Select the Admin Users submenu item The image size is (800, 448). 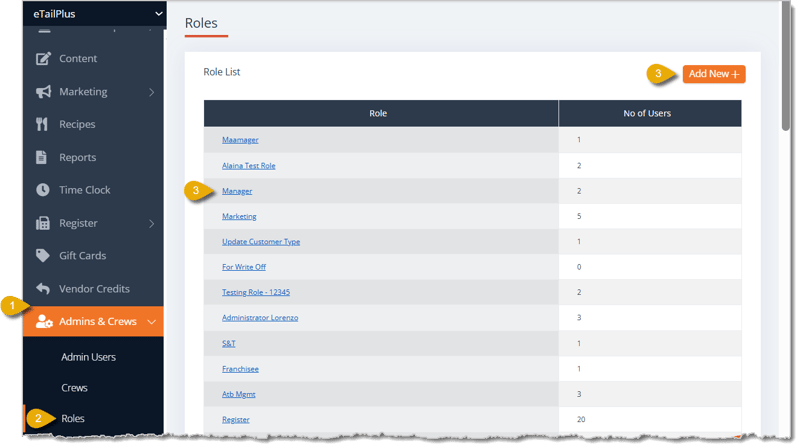pos(88,357)
